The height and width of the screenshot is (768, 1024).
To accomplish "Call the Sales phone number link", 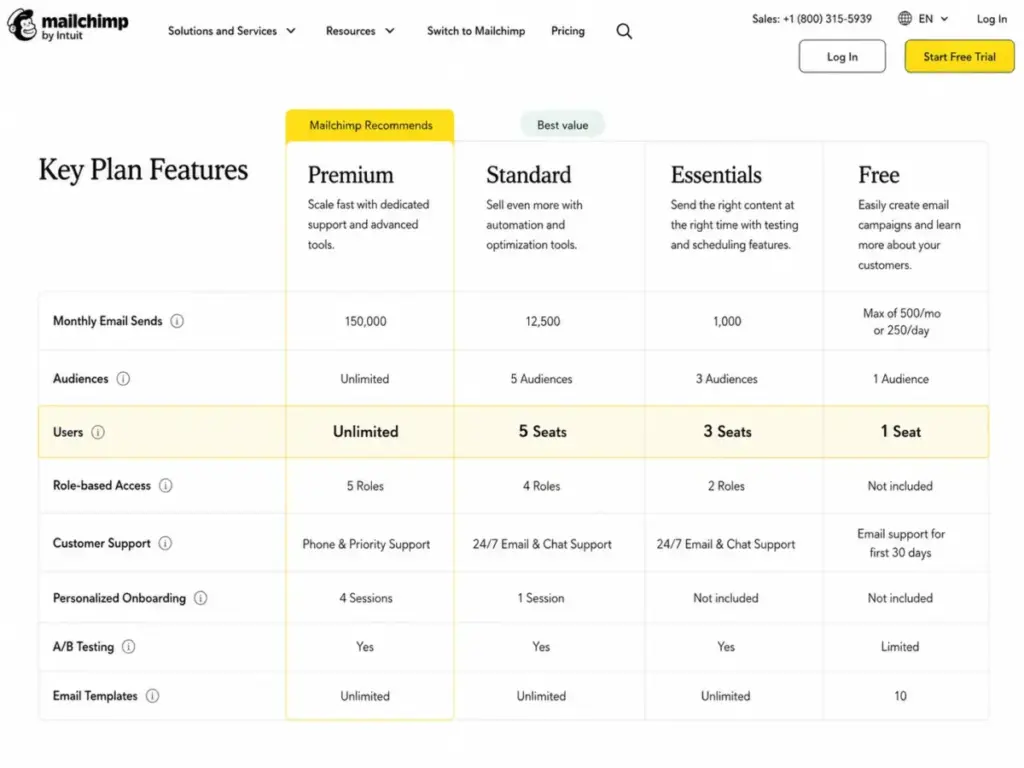I will coord(812,19).
